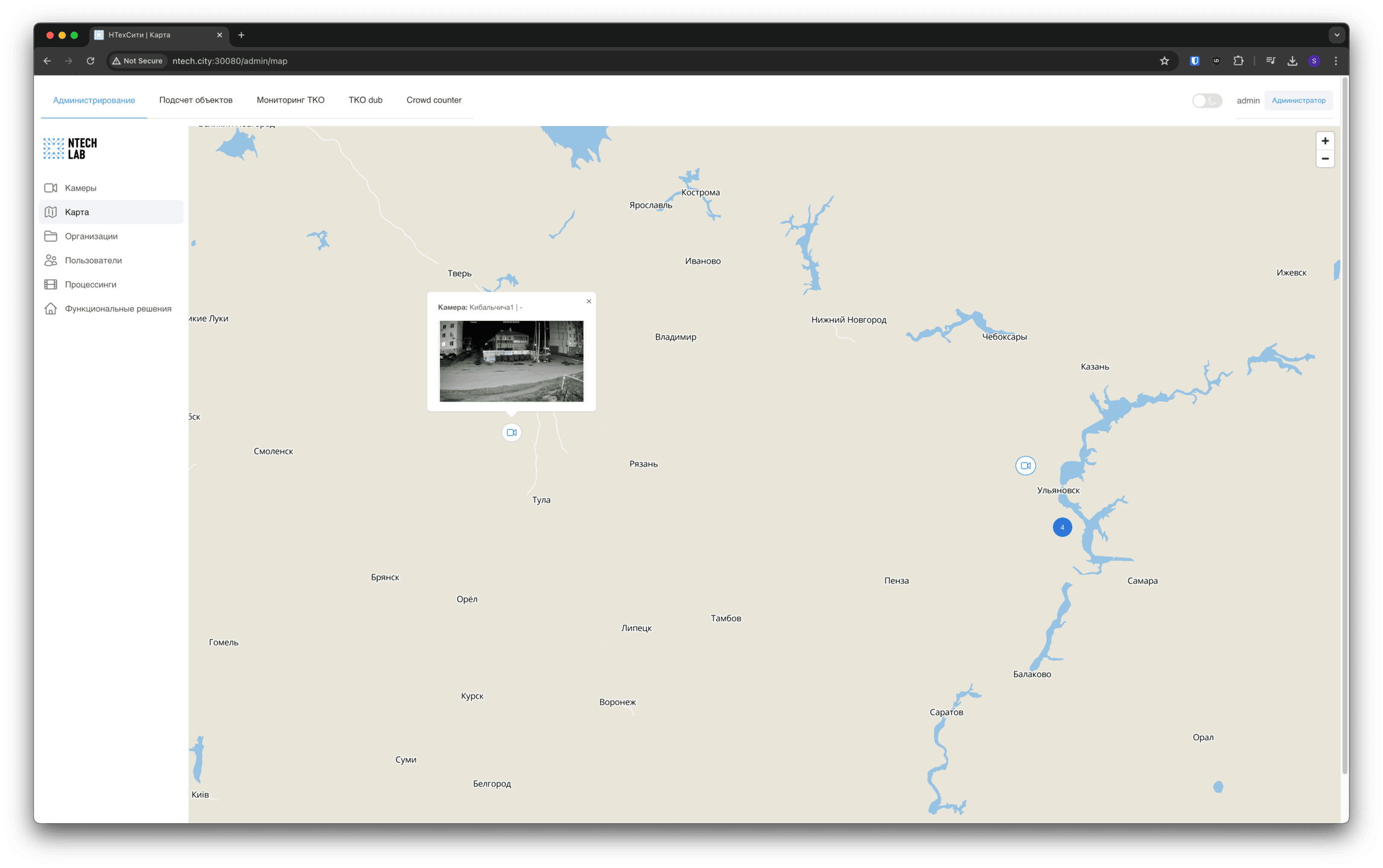Click the blue cluster marker labeled 4

click(1062, 527)
